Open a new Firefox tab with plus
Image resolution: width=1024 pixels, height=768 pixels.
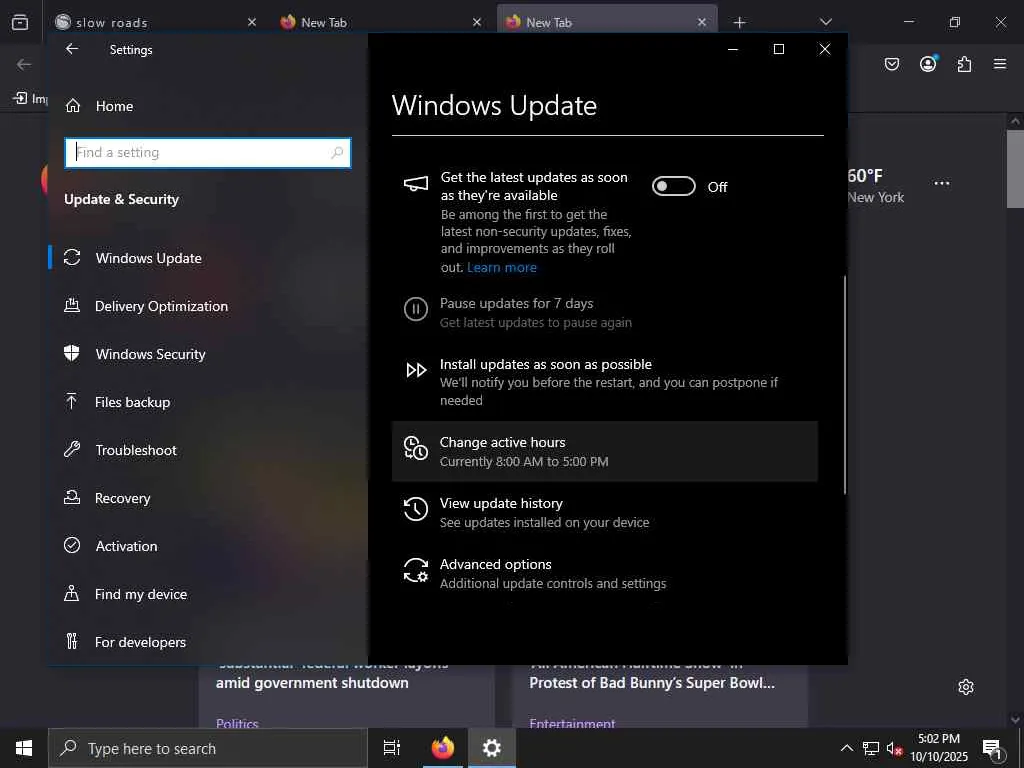pos(739,22)
